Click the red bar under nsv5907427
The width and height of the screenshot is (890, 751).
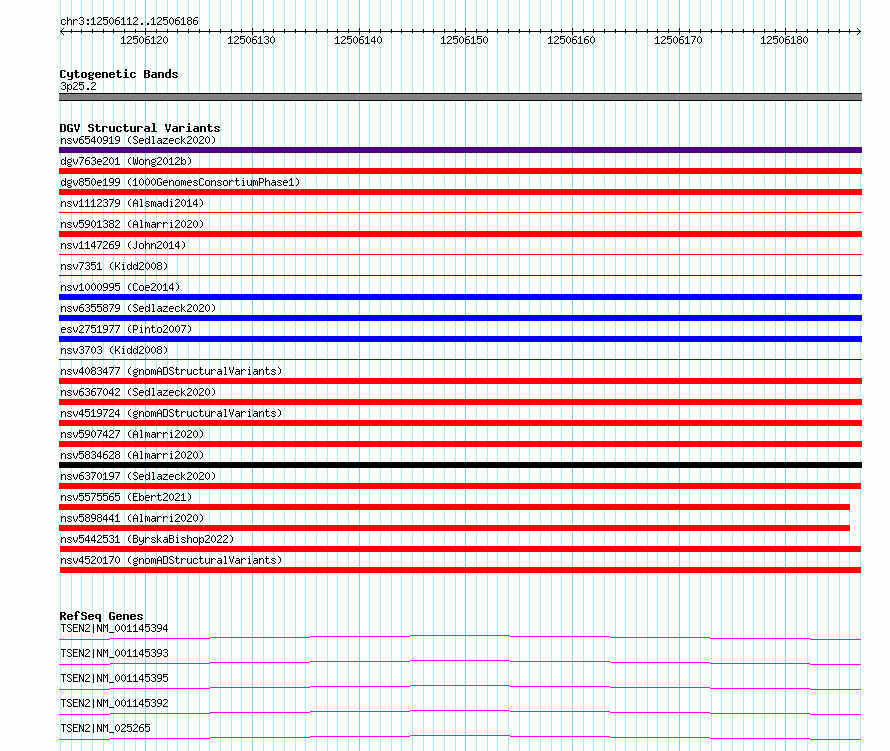coord(460,444)
